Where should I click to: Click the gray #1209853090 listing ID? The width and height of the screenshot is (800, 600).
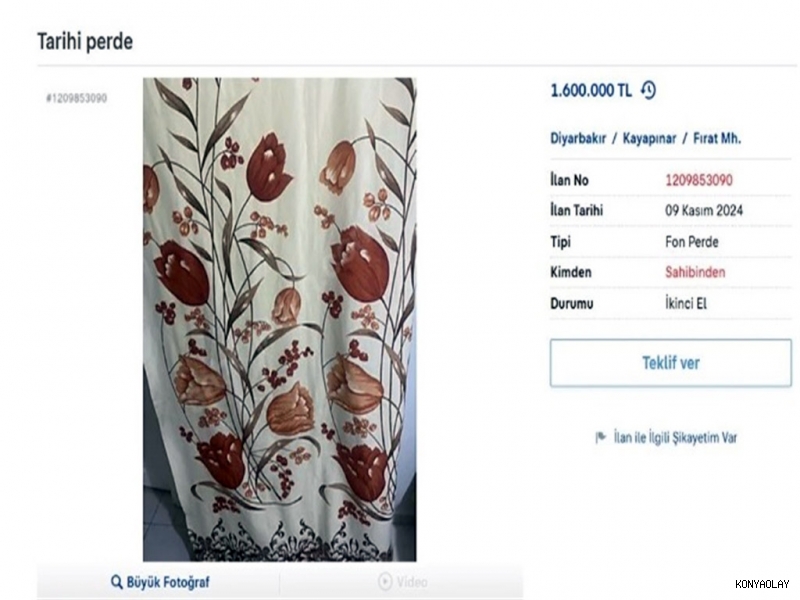76,98
